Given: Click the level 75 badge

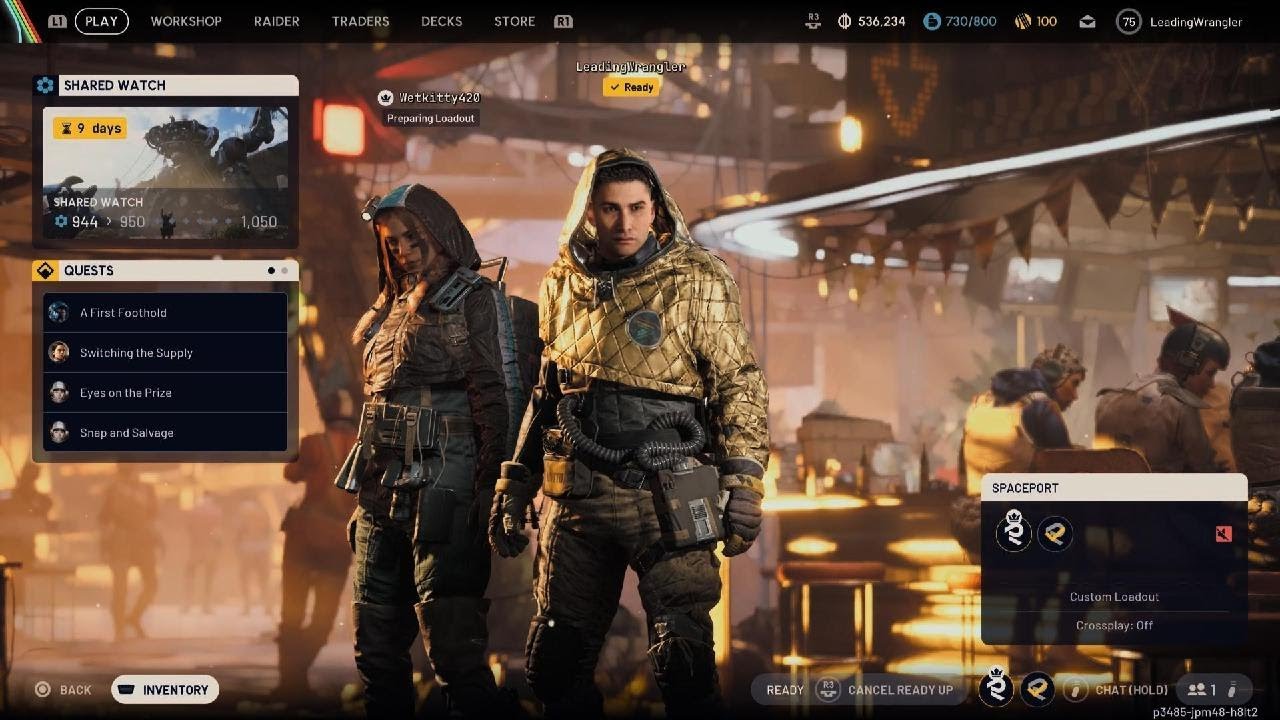Looking at the screenshot, I should [x=1129, y=21].
